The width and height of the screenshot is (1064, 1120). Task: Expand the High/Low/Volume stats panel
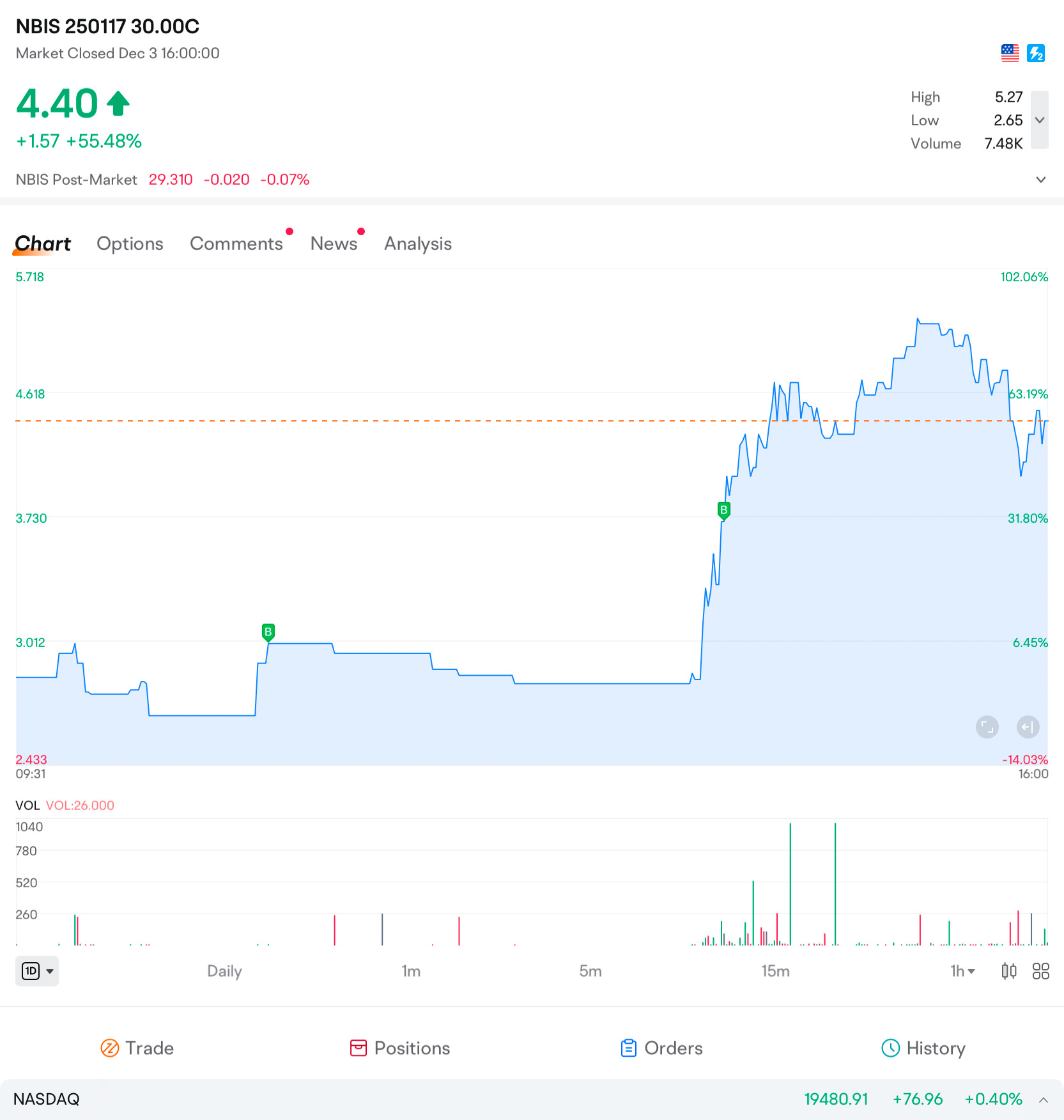click(x=1040, y=120)
